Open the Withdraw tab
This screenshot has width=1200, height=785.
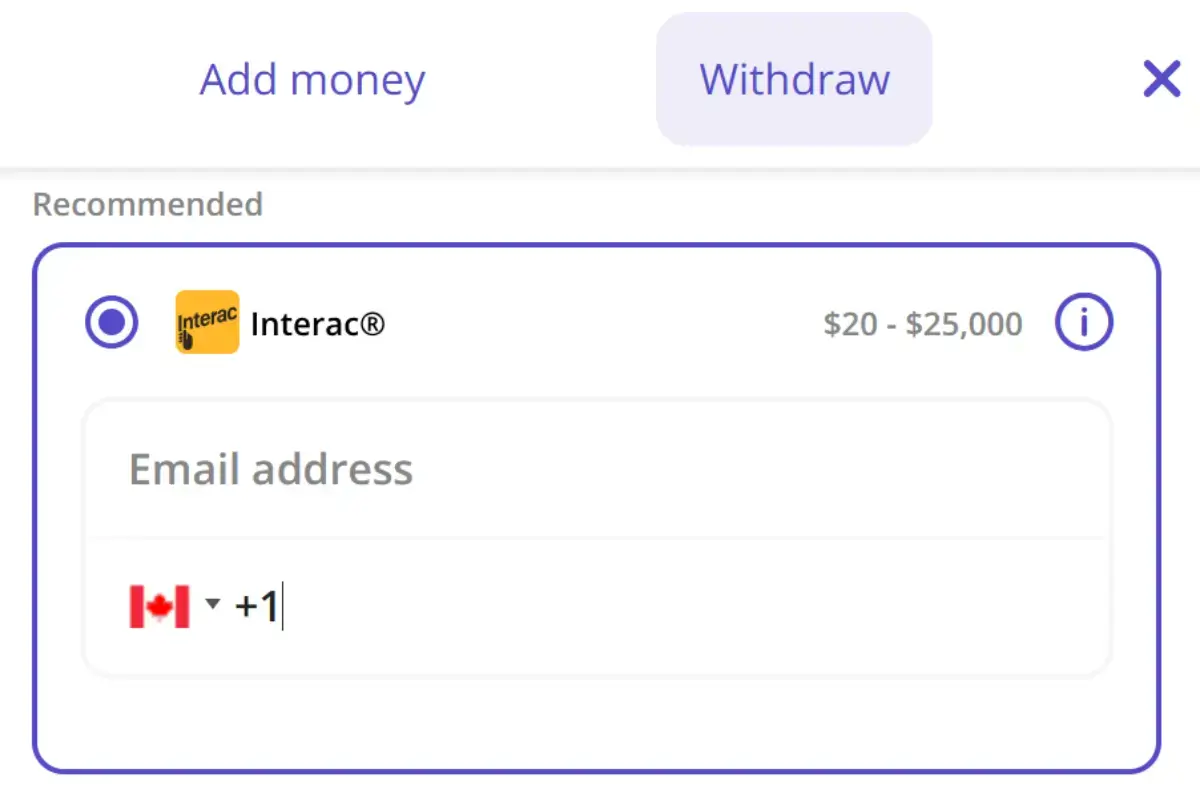click(794, 79)
